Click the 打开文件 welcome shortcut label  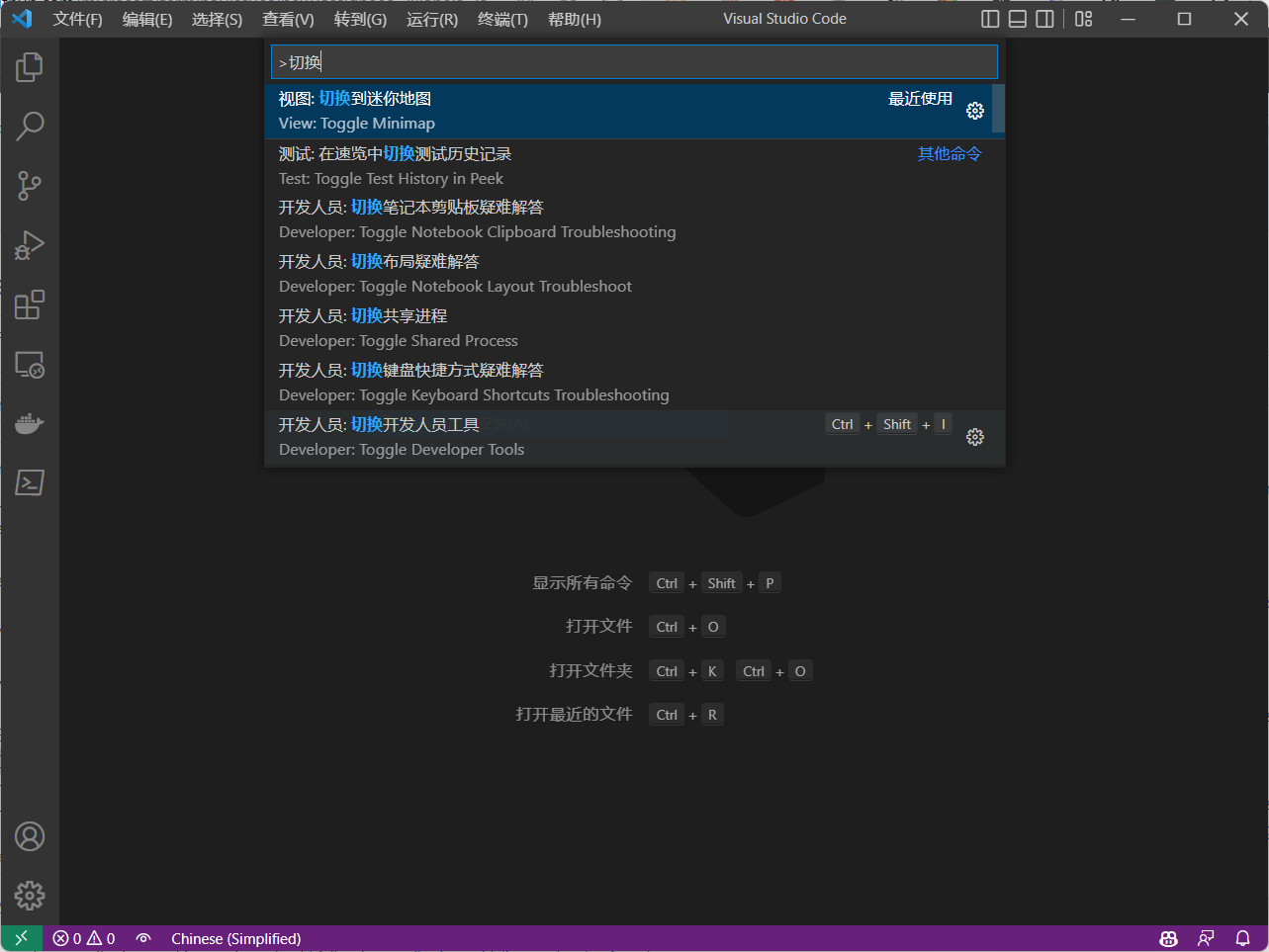pos(599,627)
